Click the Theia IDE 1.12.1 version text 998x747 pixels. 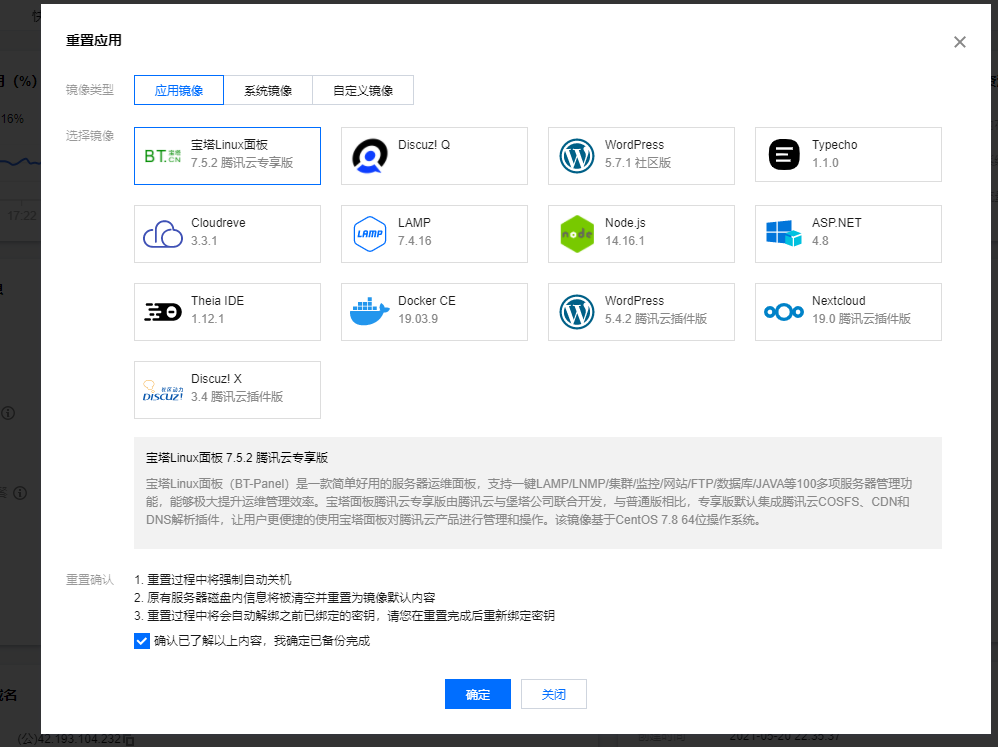(x=207, y=319)
